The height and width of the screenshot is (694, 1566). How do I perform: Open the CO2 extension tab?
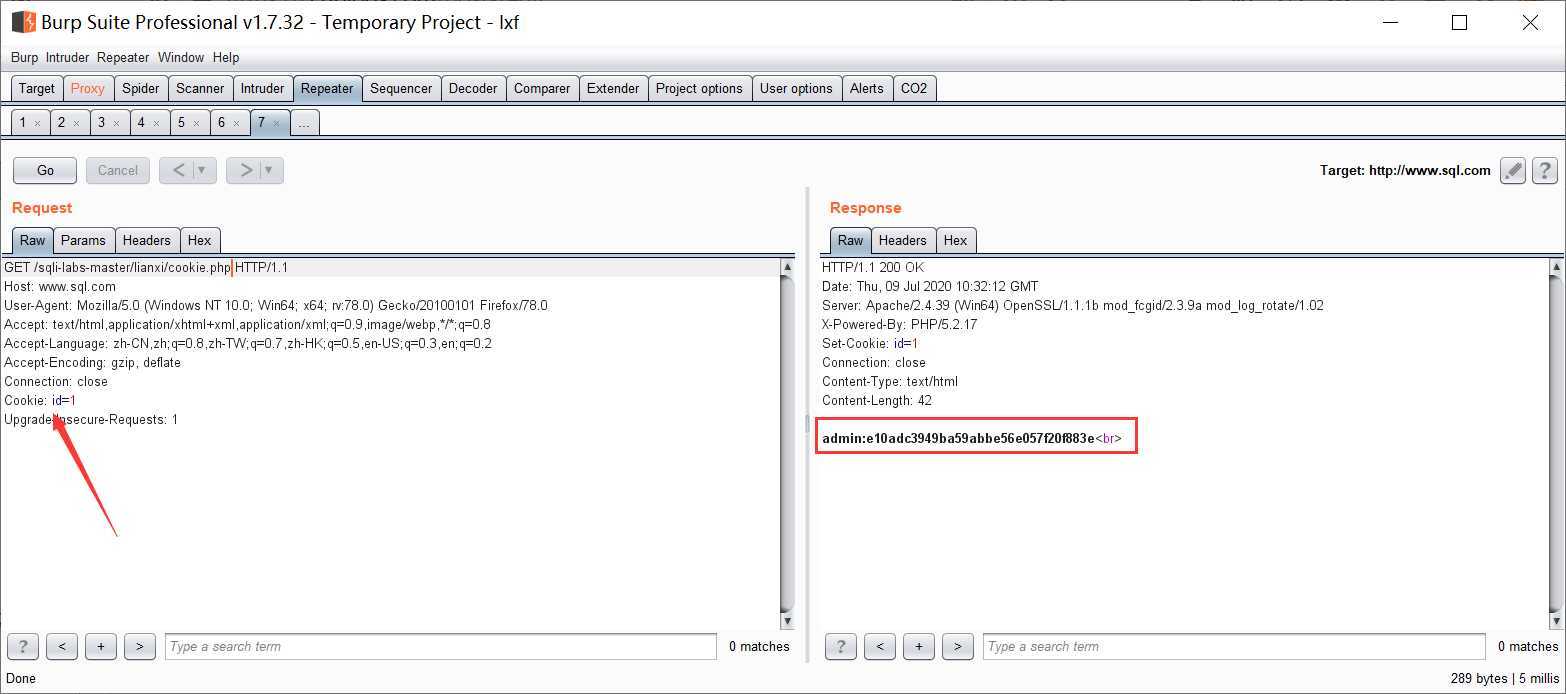(914, 88)
